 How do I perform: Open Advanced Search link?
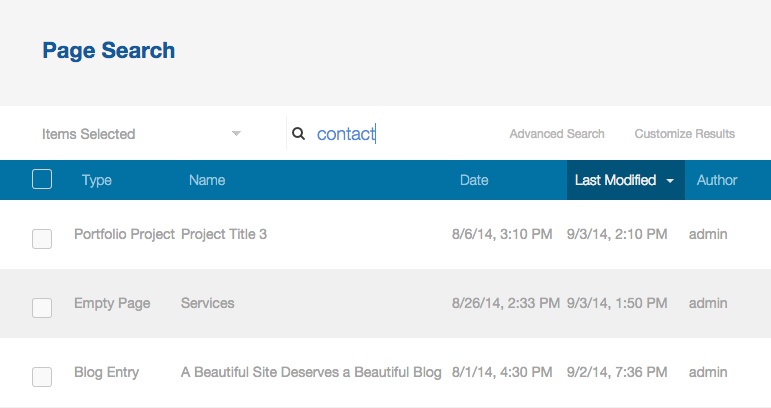coord(557,134)
